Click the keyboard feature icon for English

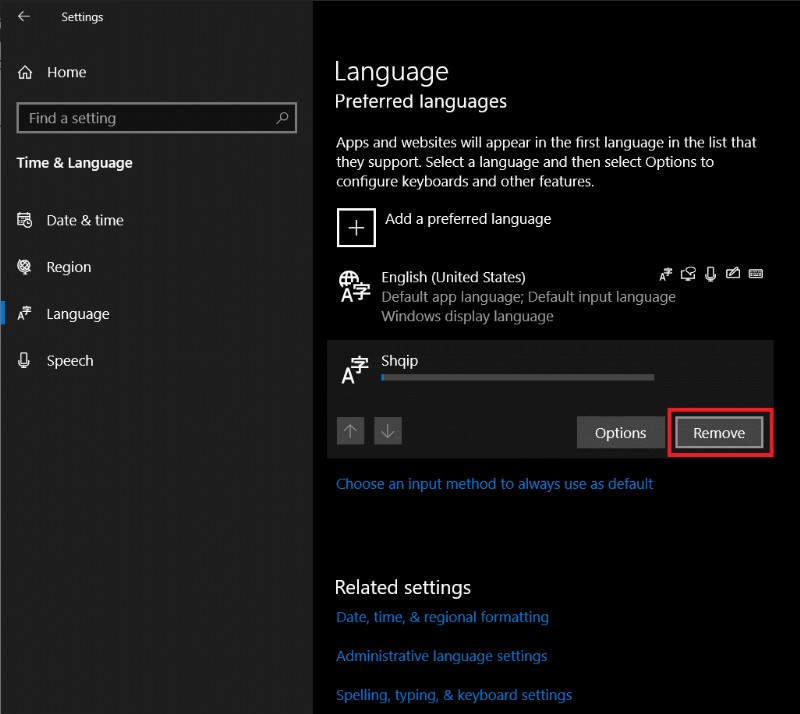pyautogui.click(x=756, y=274)
